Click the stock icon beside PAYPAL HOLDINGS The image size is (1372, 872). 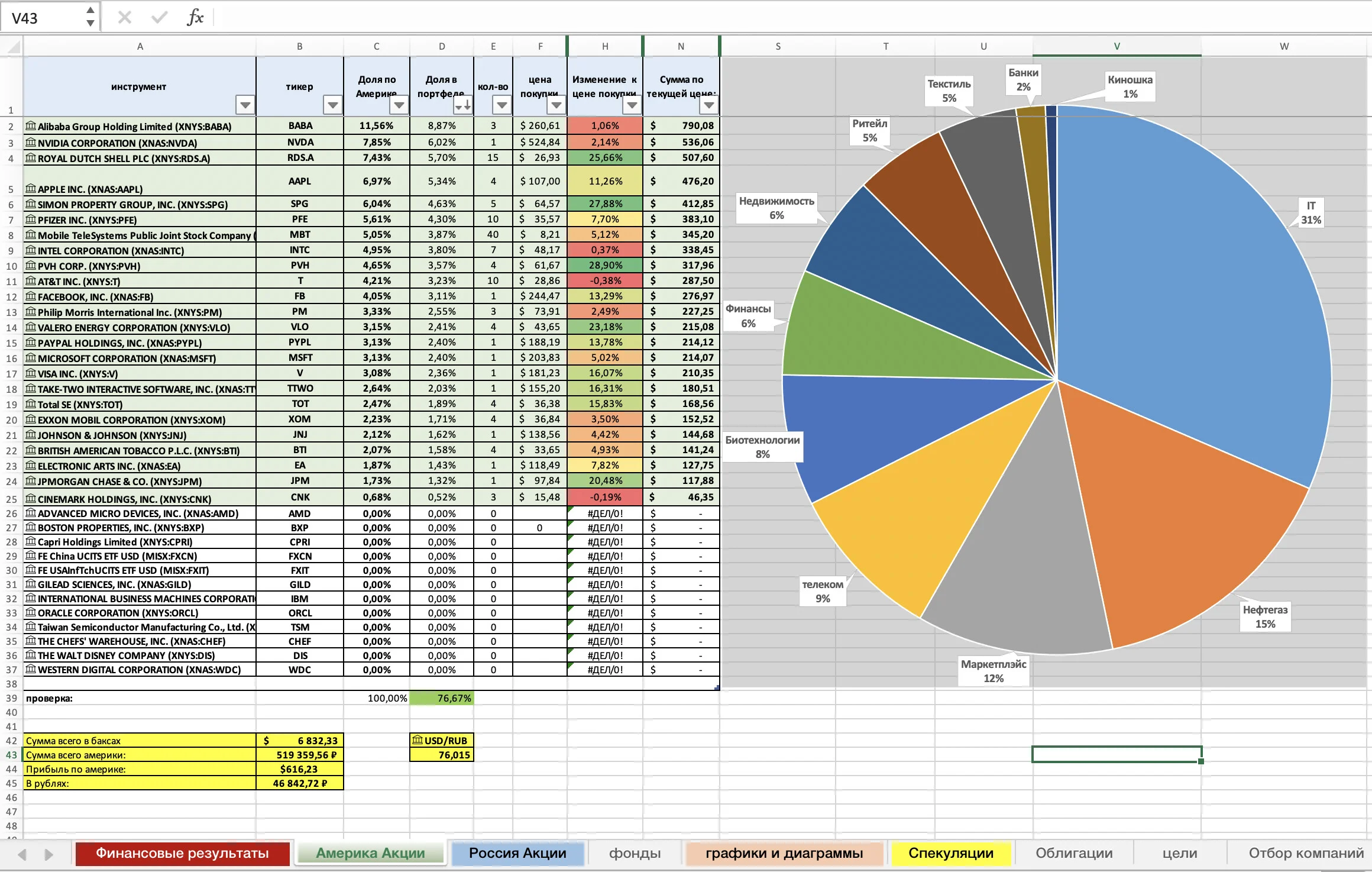[x=31, y=342]
